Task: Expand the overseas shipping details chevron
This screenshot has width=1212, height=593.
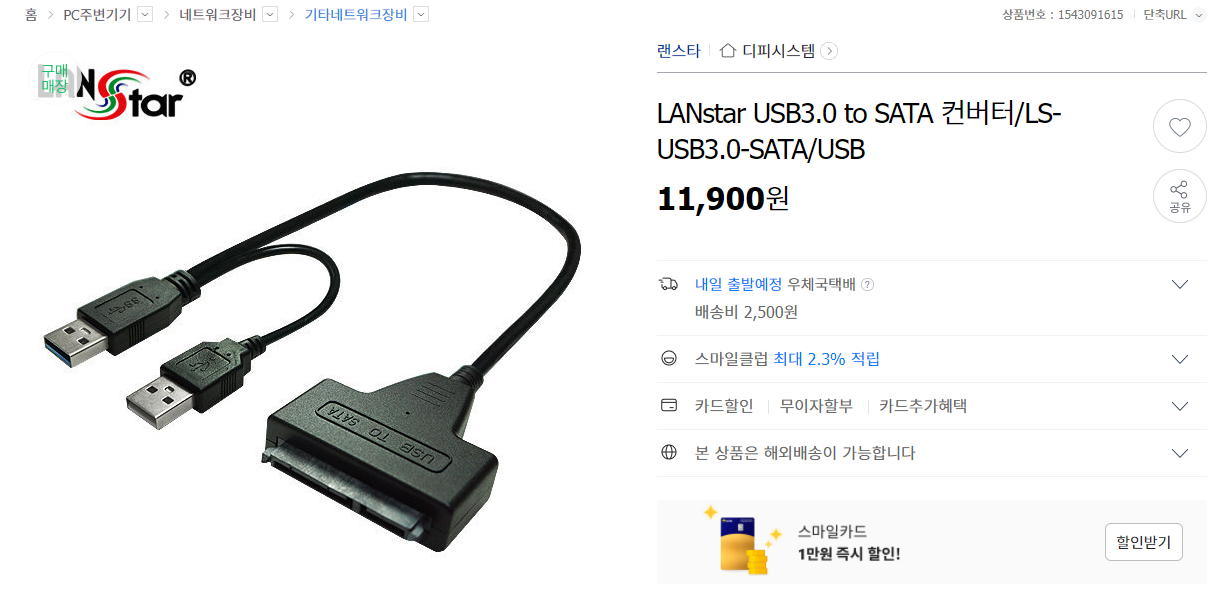Action: (x=1180, y=453)
